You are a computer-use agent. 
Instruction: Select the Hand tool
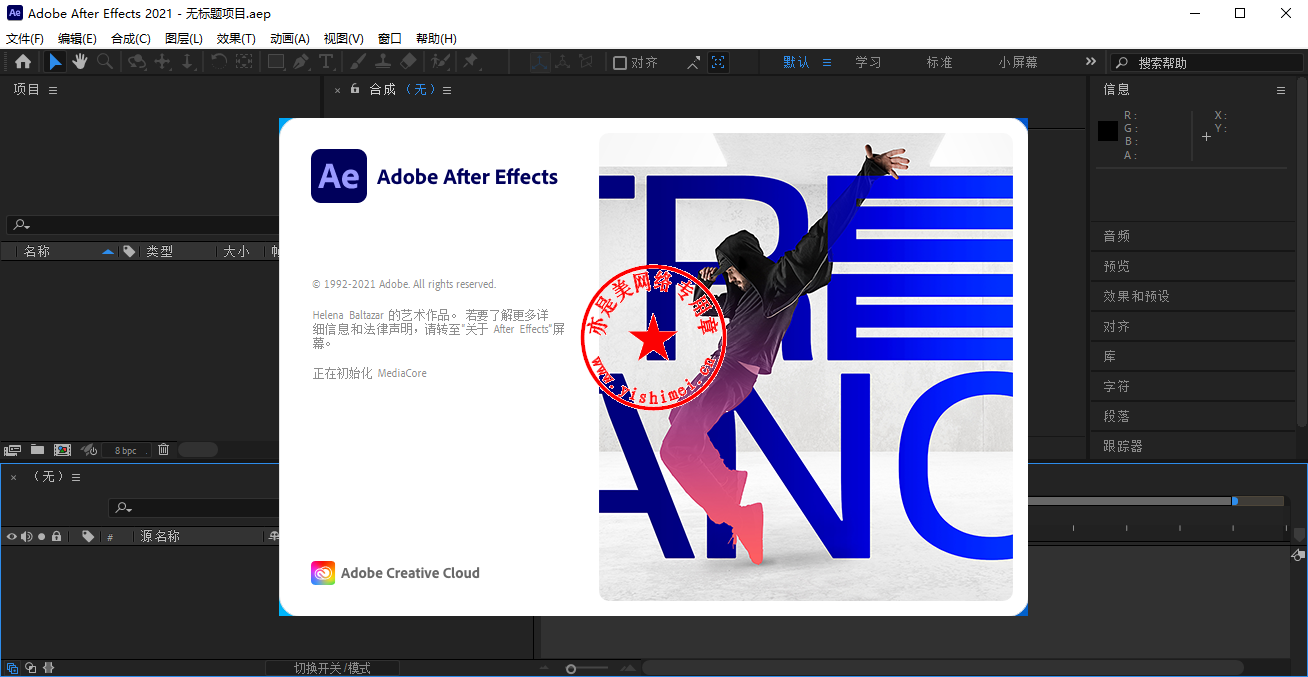tap(80, 62)
